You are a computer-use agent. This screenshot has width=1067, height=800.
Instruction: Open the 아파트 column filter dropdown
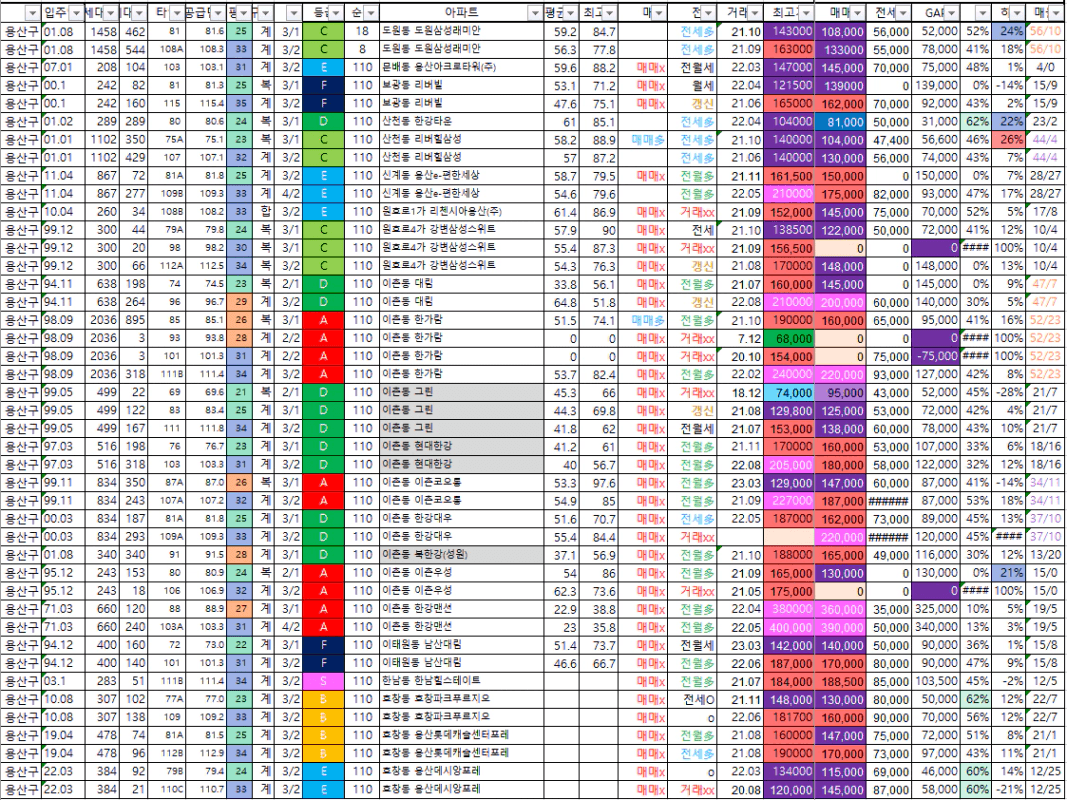[535, 13]
